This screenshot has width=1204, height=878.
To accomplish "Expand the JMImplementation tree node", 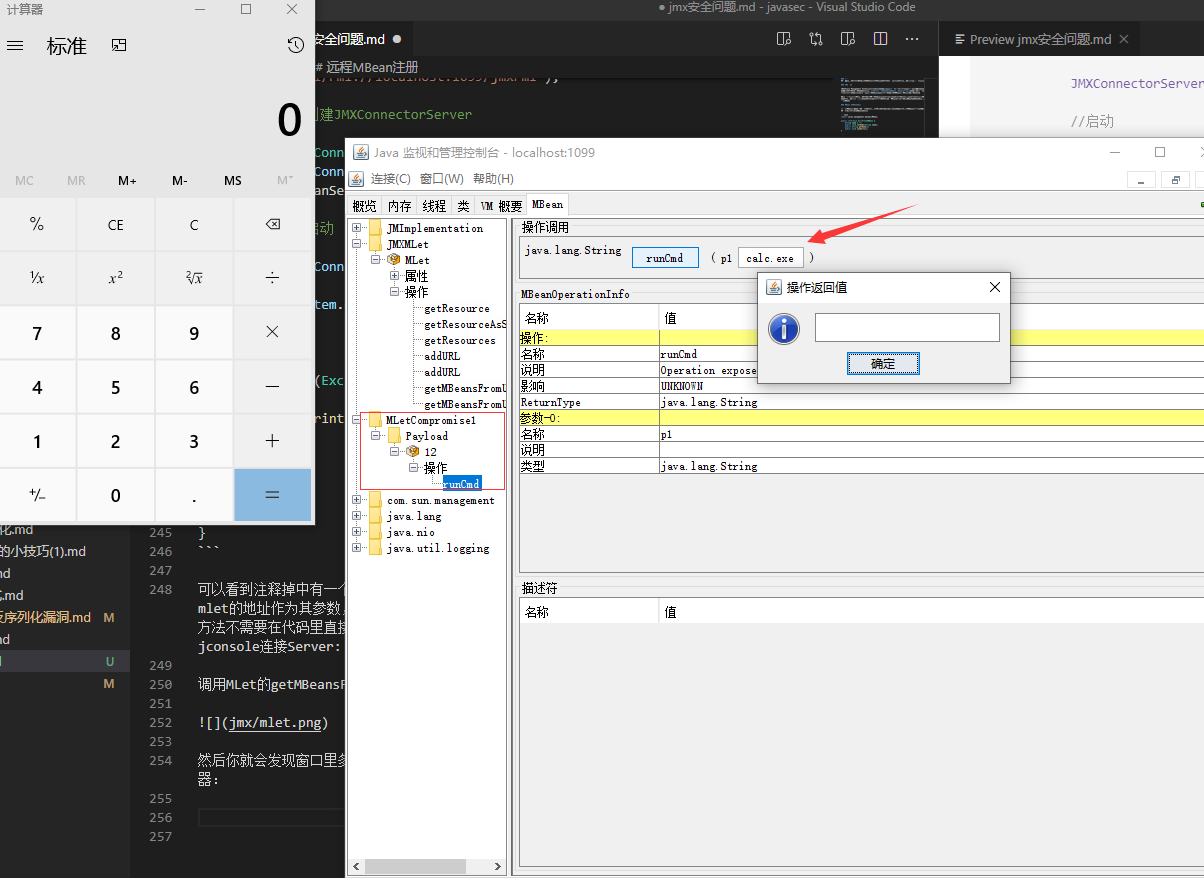I will [x=356, y=228].
